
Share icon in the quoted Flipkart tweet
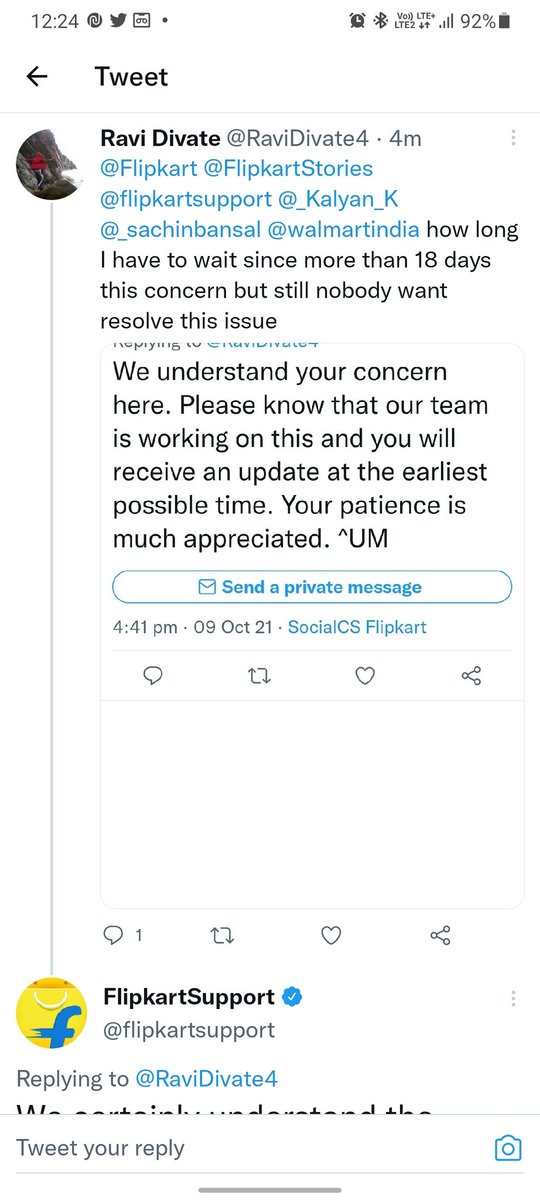tap(472, 677)
